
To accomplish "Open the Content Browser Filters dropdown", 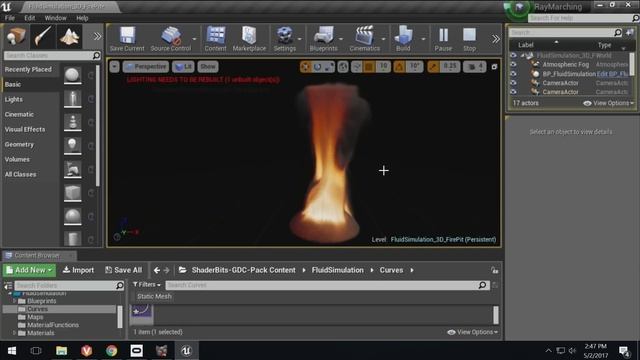I will [x=147, y=284].
